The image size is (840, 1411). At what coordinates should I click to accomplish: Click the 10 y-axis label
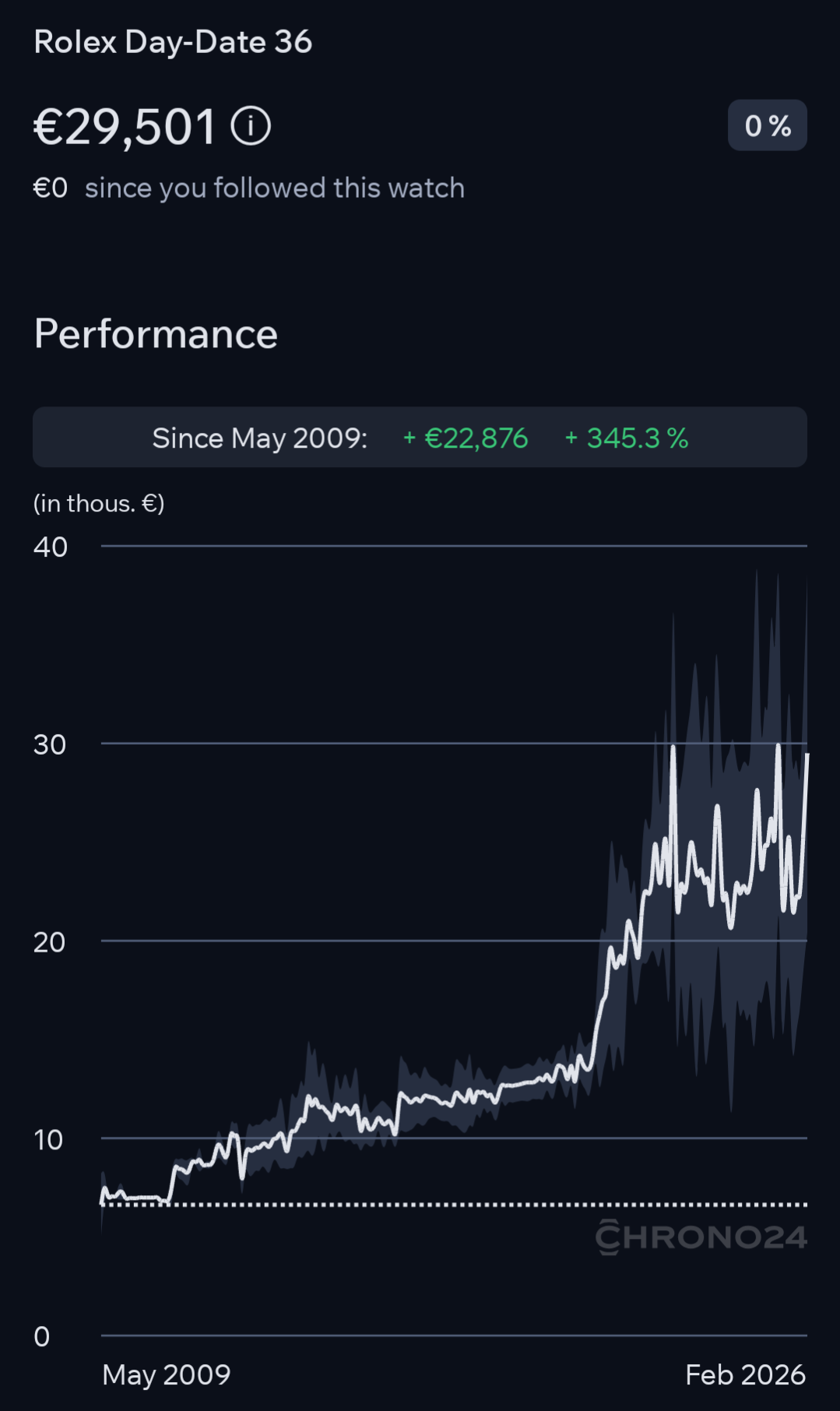click(x=48, y=1140)
